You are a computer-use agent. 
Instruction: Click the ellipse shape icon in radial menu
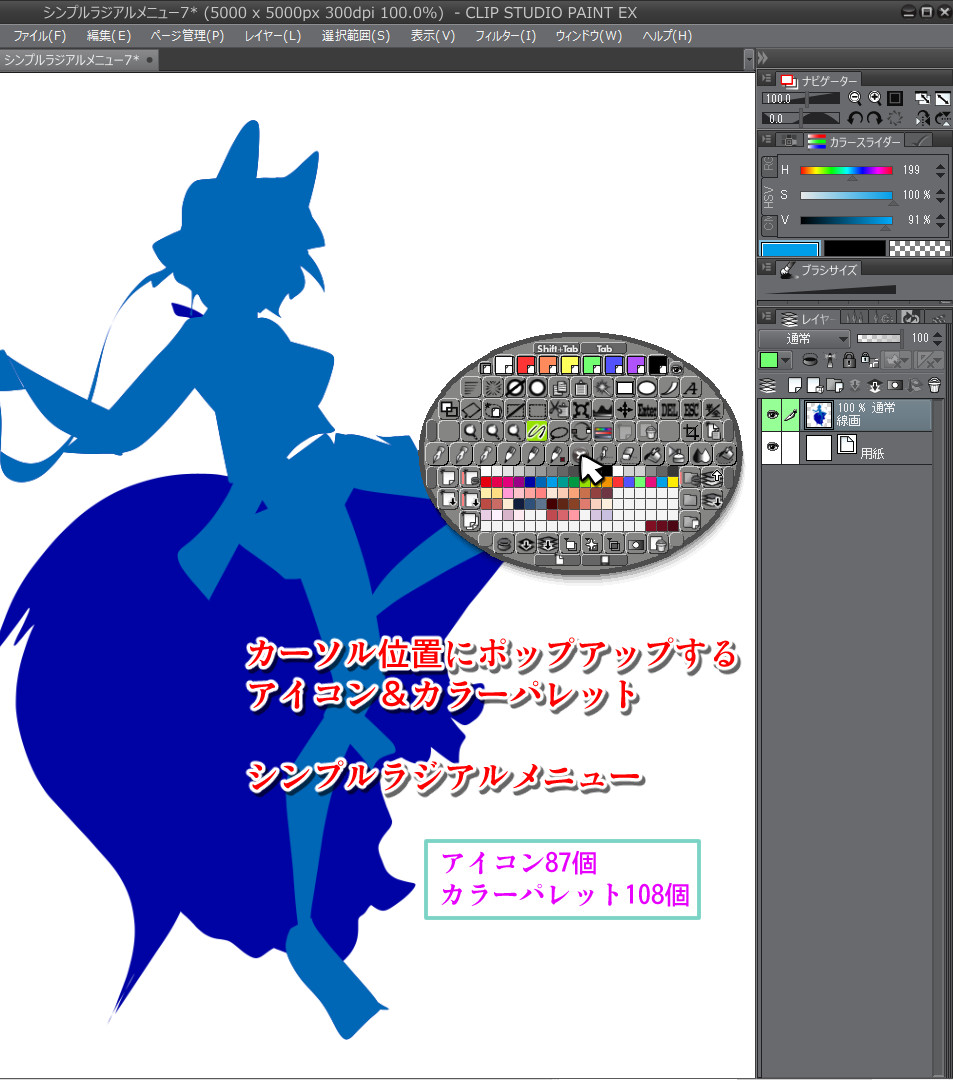pyautogui.click(x=647, y=388)
